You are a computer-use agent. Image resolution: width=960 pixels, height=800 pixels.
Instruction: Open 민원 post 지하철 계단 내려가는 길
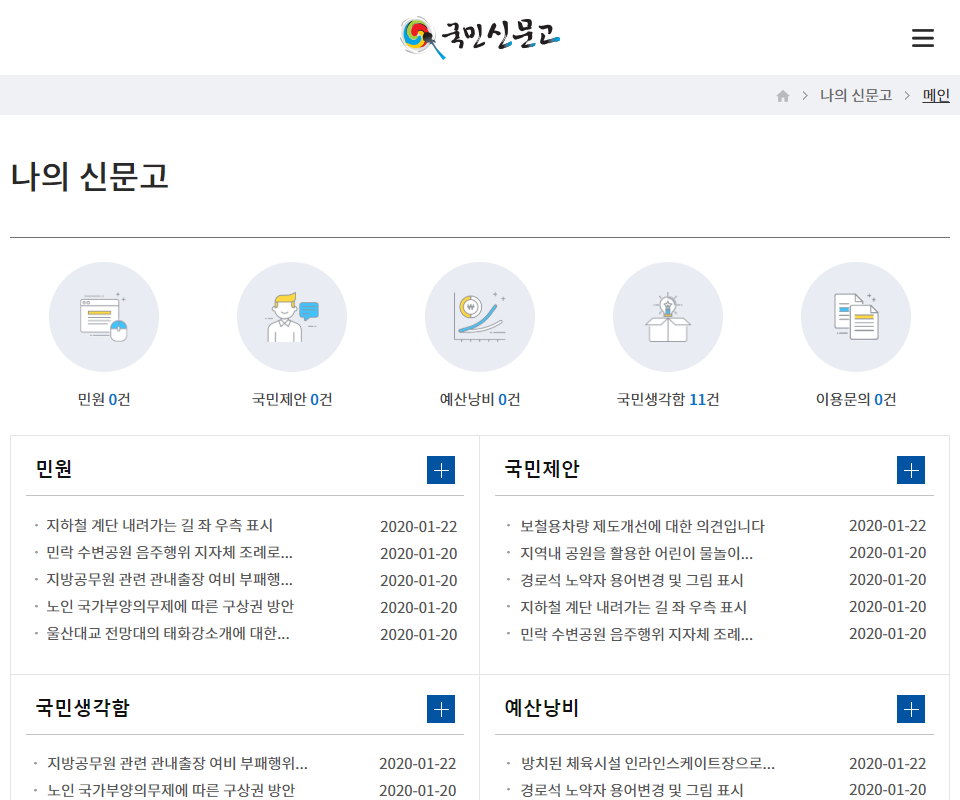tap(160, 526)
